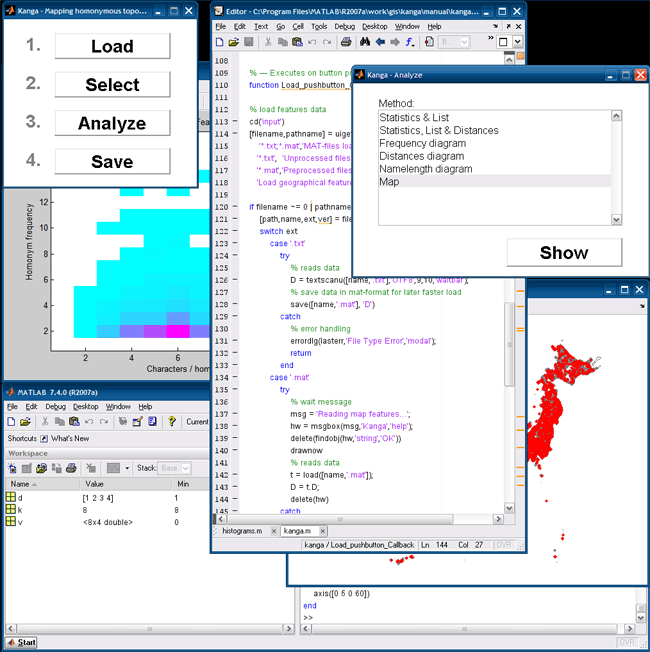
Task: Print the document via Editor printer icon
Action: tap(346, 42)
